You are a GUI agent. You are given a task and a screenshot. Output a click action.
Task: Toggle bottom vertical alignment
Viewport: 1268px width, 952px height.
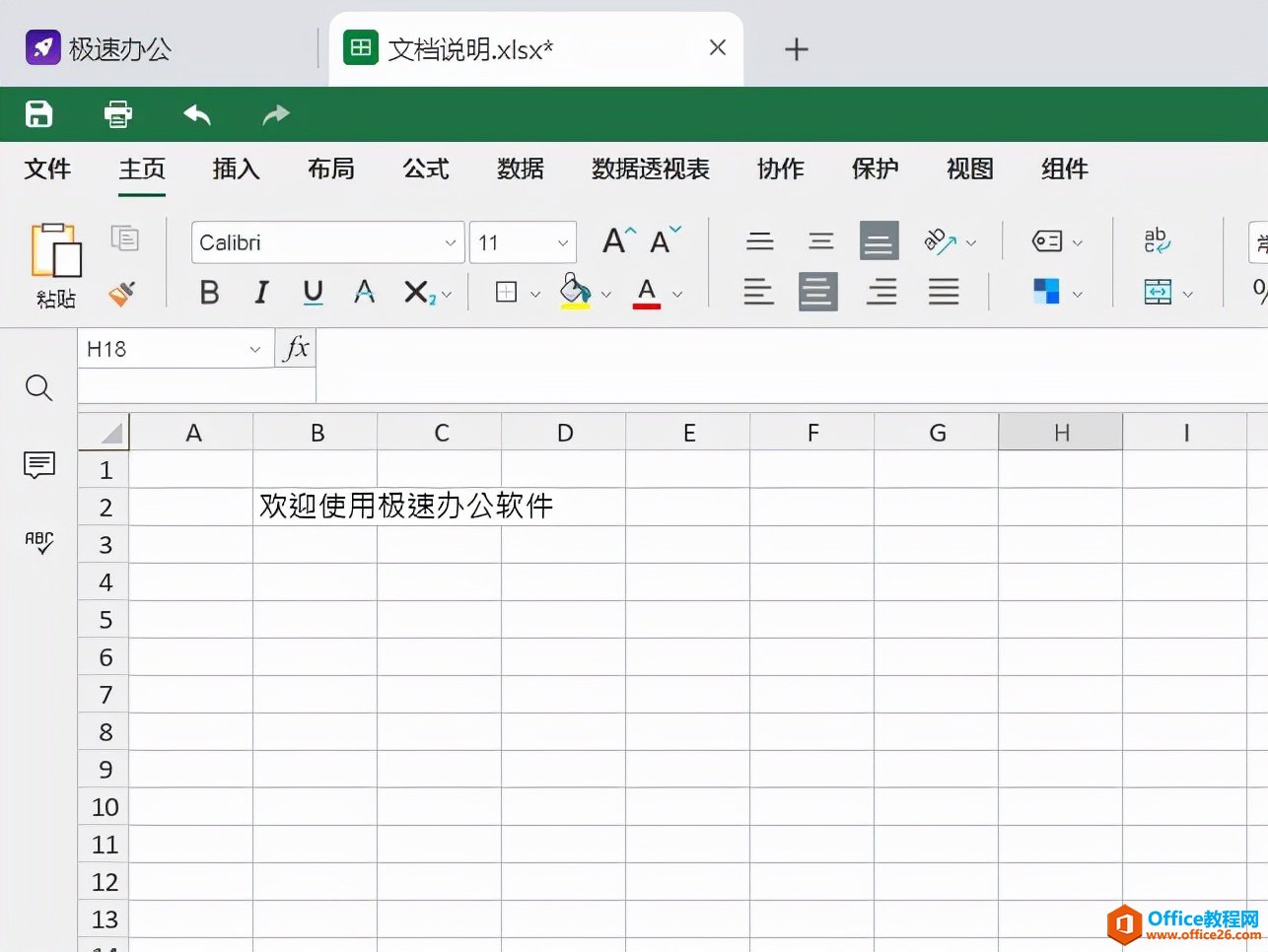pyautogui.click(x=880, y=240)
